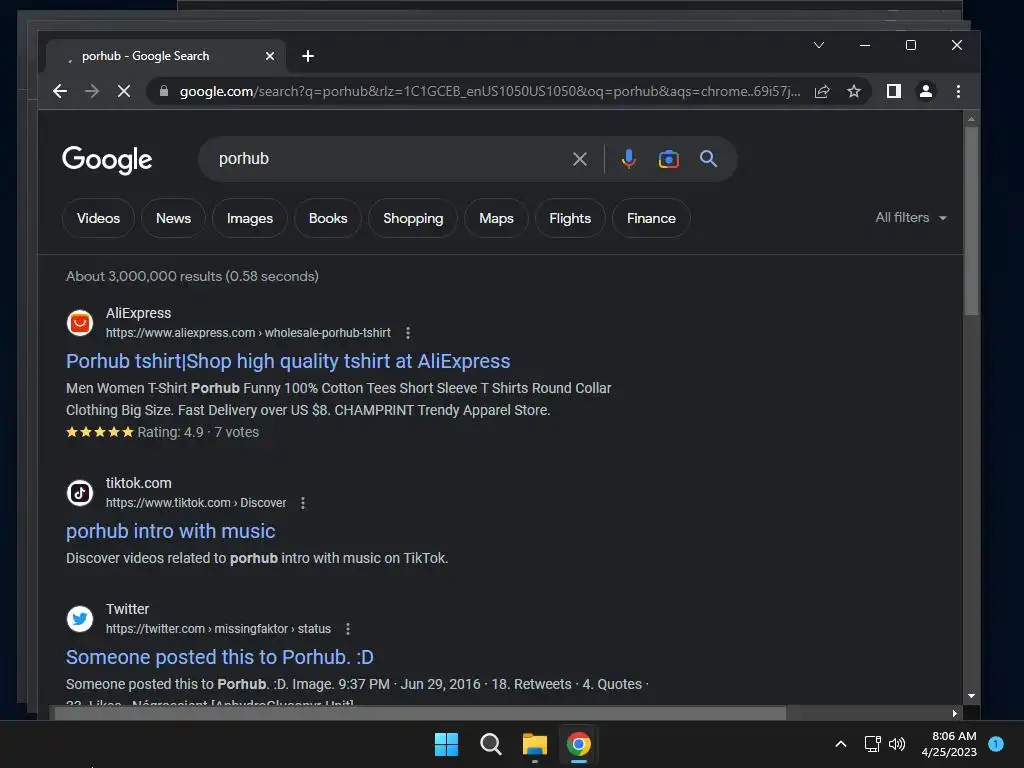Filter results by Videos
1024x768 pixels.
[x=99, y=218]
